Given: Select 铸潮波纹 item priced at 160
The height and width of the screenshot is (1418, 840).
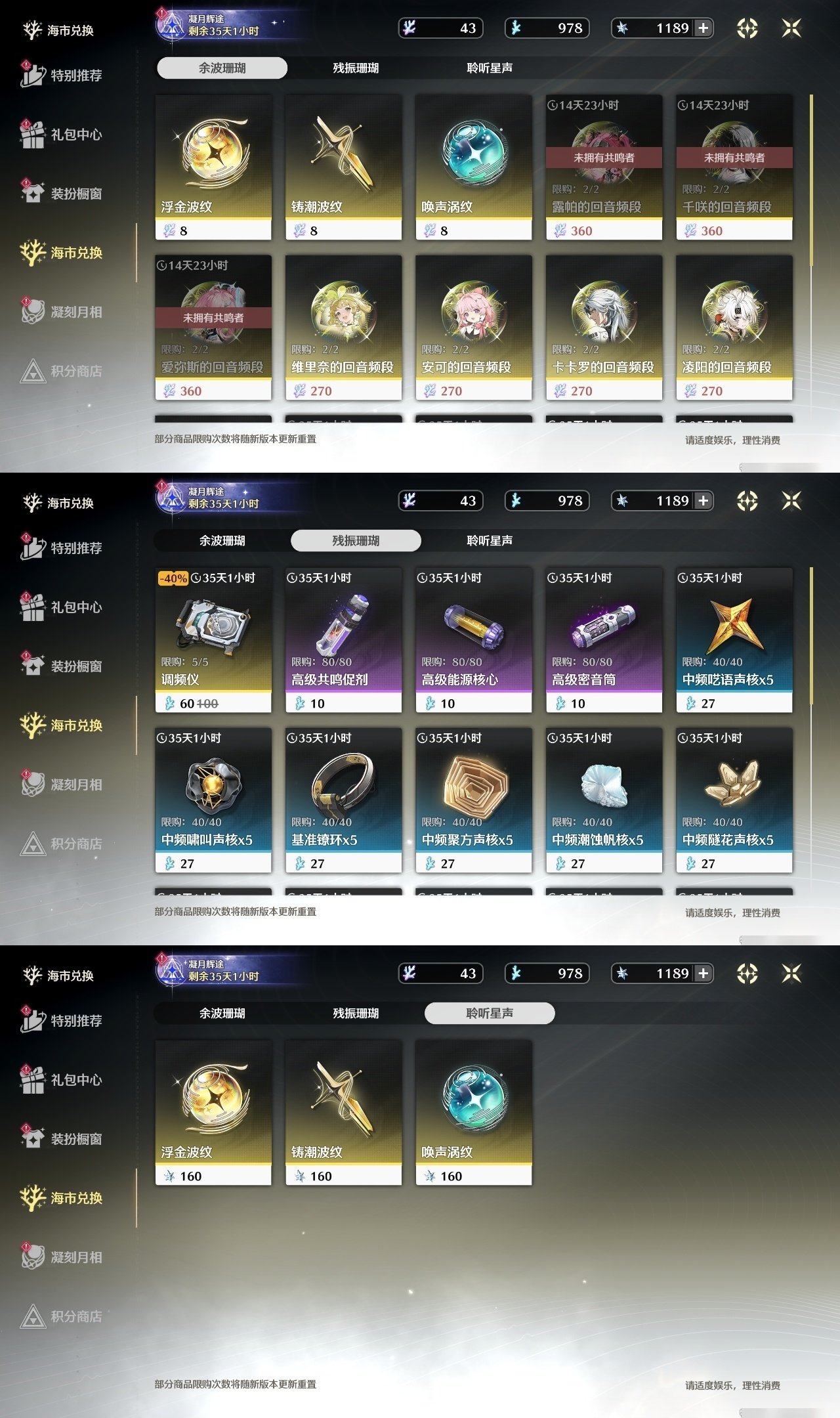Looking at the screenshot, I should 343,1113.
